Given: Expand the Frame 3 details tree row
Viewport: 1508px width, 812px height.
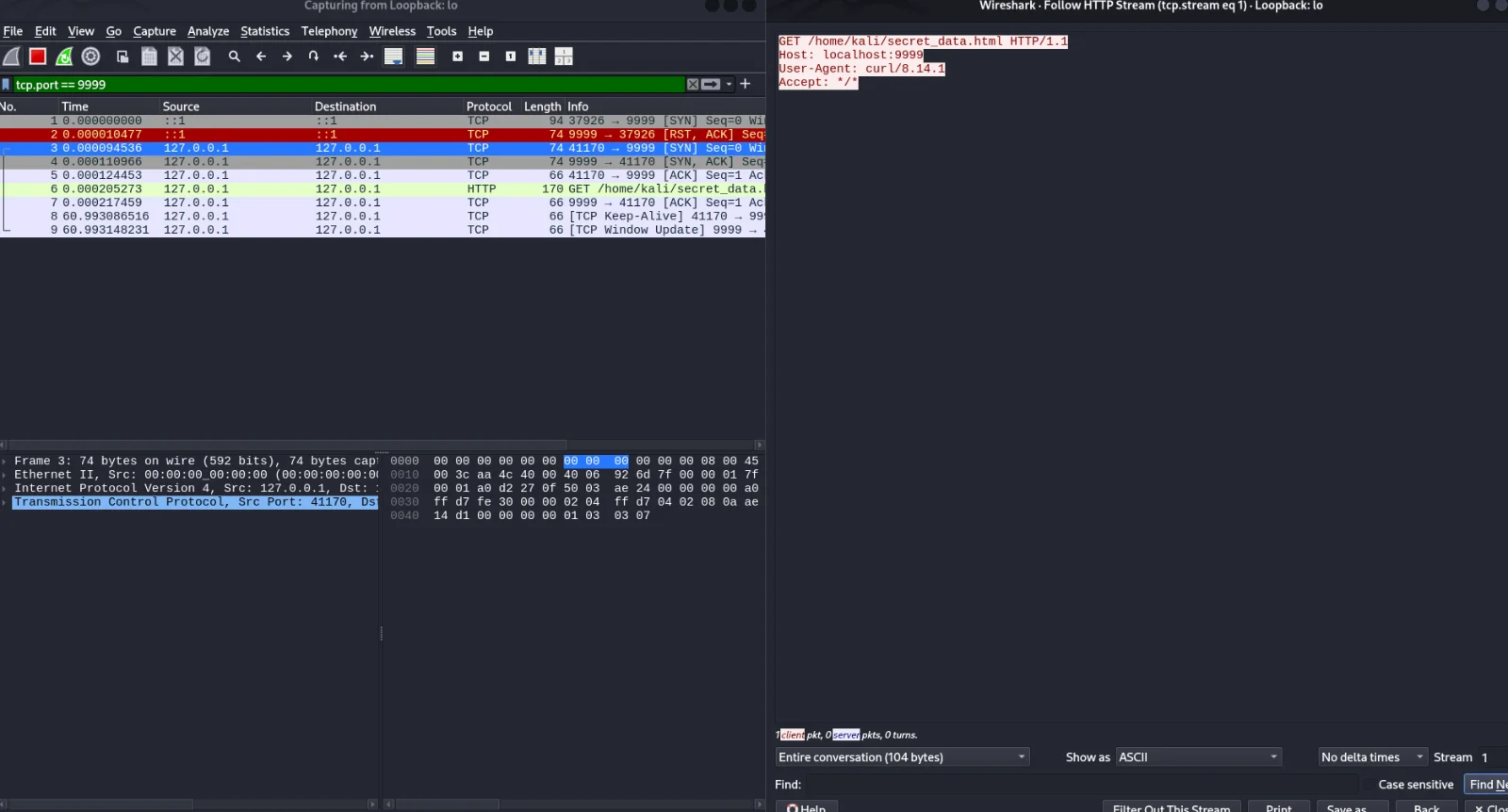Looking at the screenshot, I should [x=6, y=462].
